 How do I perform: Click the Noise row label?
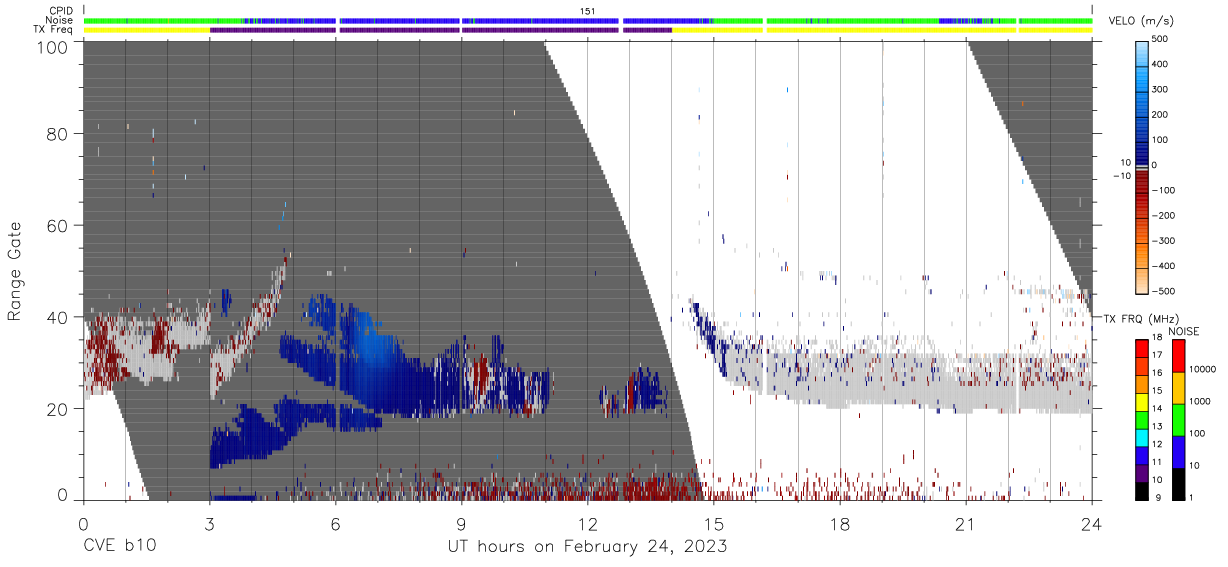click(59, 20)
